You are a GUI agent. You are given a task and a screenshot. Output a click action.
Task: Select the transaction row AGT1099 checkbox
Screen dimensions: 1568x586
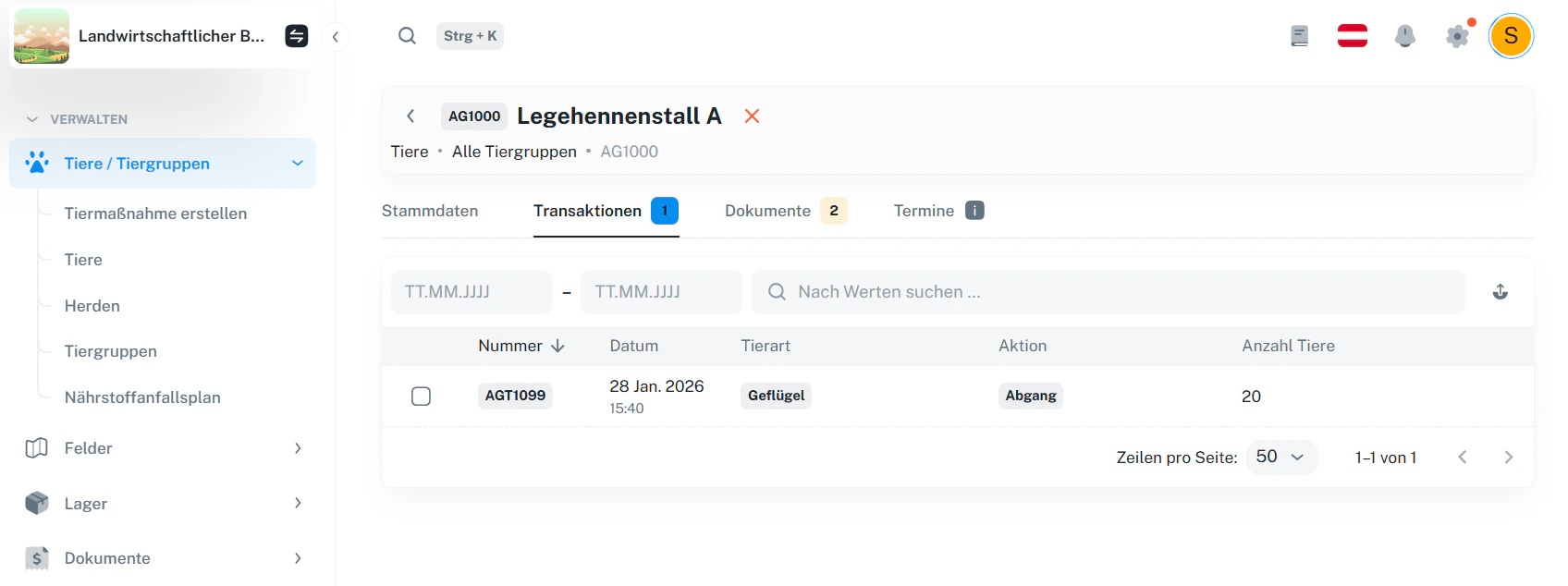coord(422,396)
